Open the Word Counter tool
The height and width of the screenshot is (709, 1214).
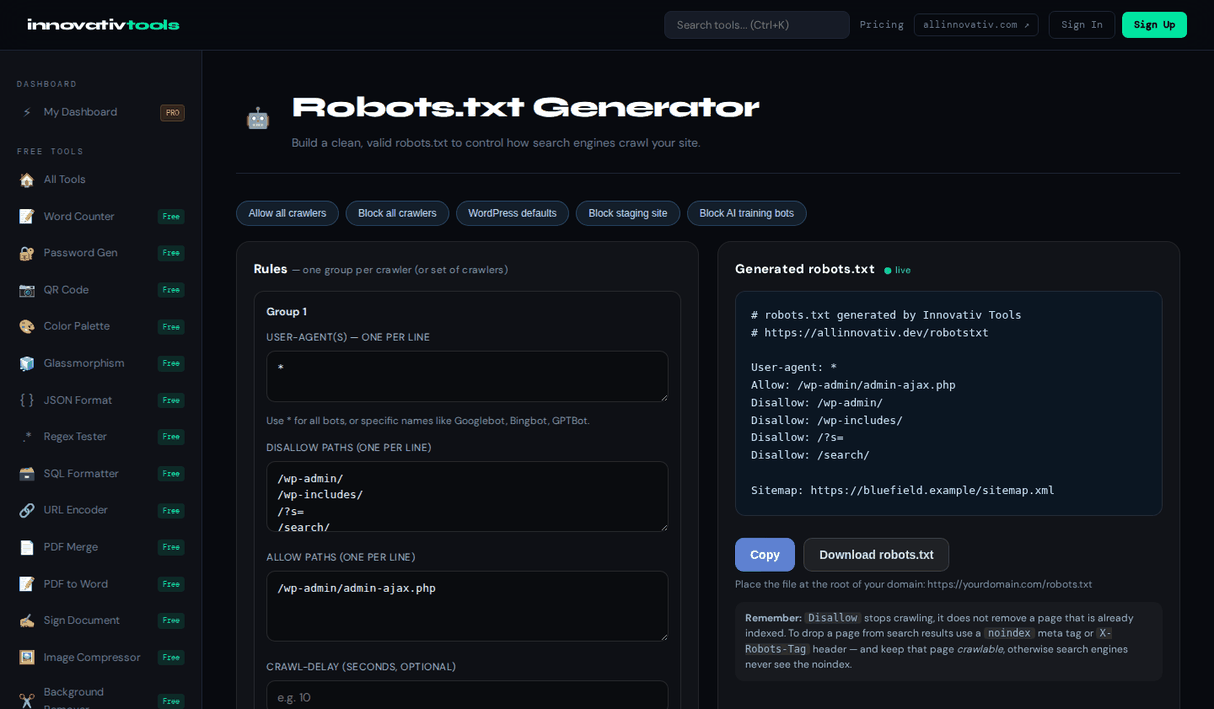point(101,216)
